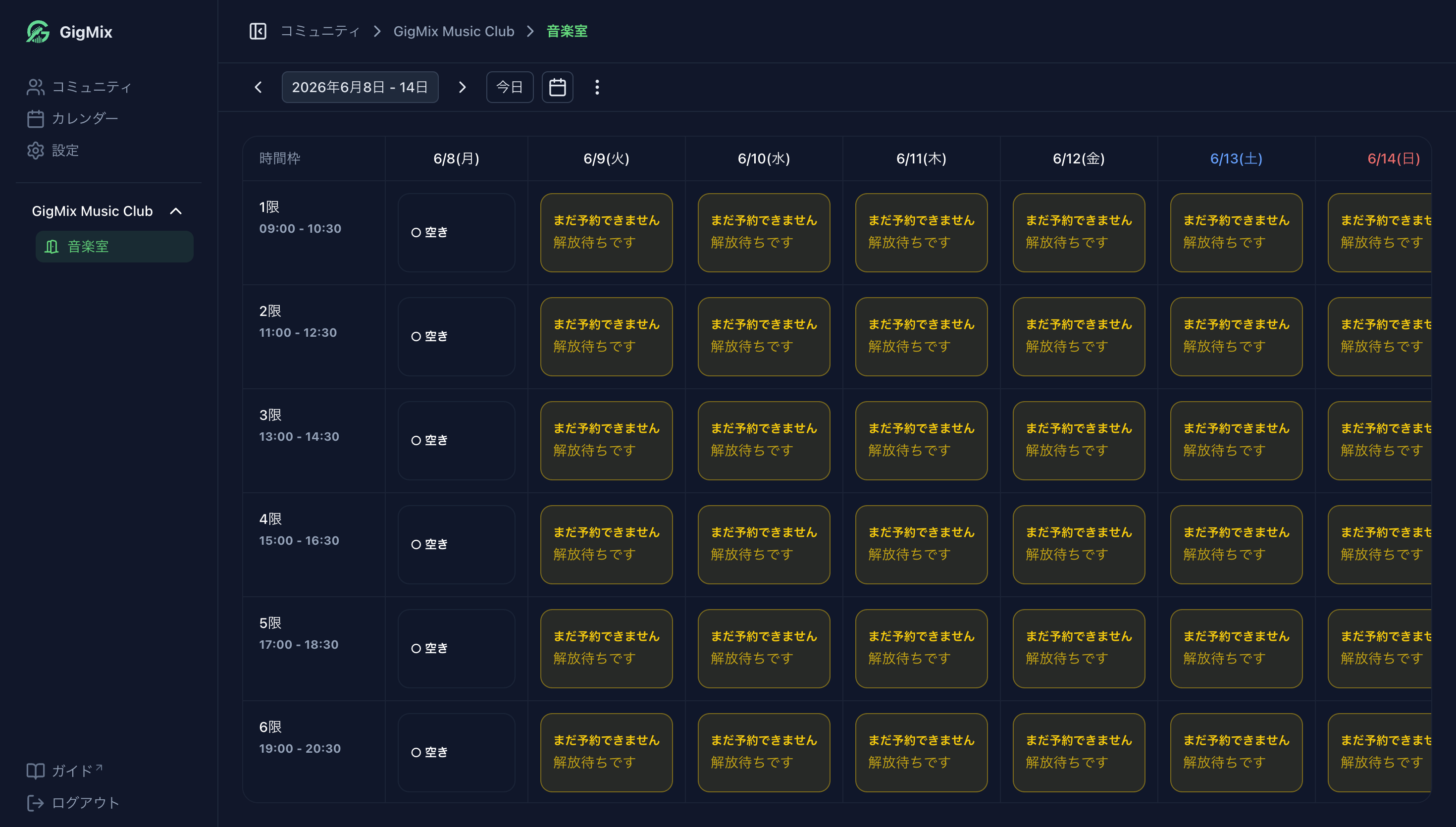This screenshot has width=1456, height=827.
Task: Open 設定 in the sidebar
Action: click(x=53, y=151)
